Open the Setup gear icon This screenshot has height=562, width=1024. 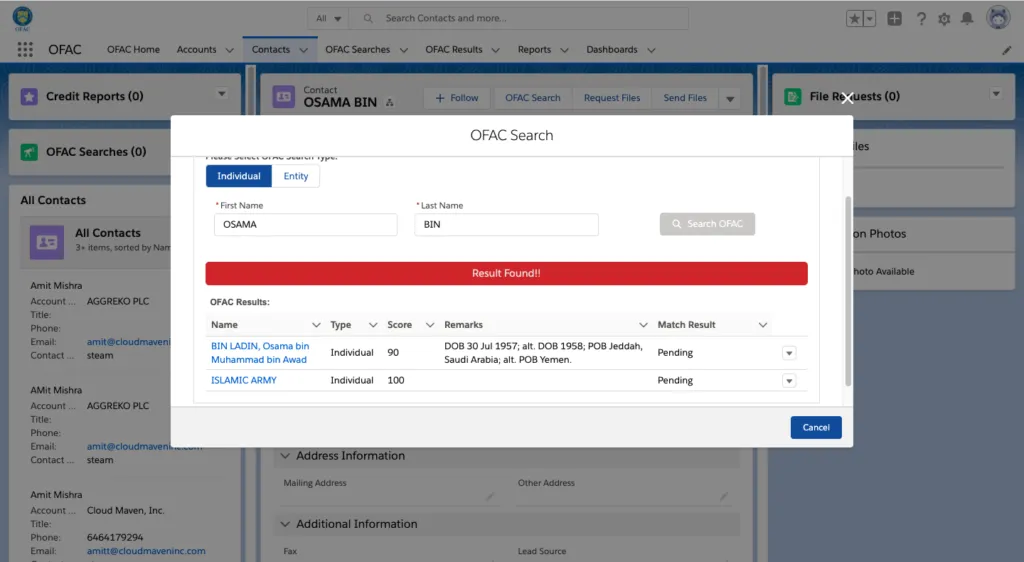(944, 19)
